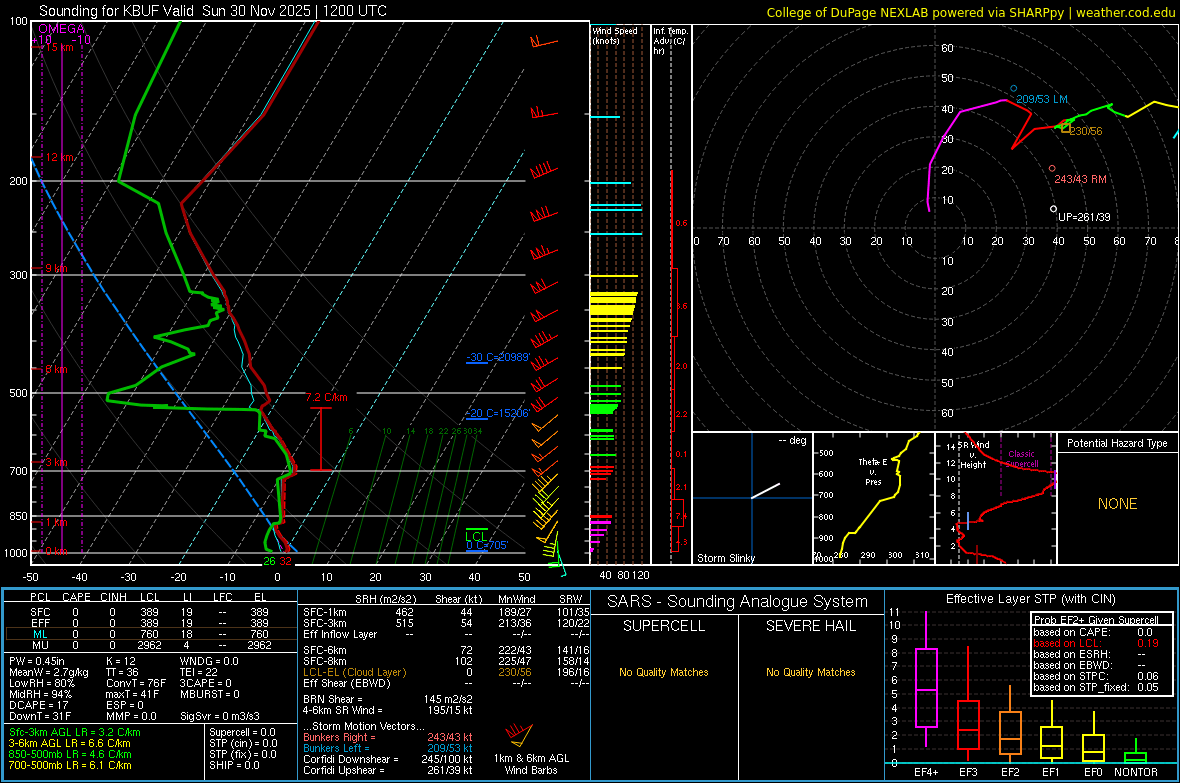Click the 'Sfc-3km AGL LR = 3.2 C/km' line
This screenshot has width=1180, height=783.
tap(75, 732)
